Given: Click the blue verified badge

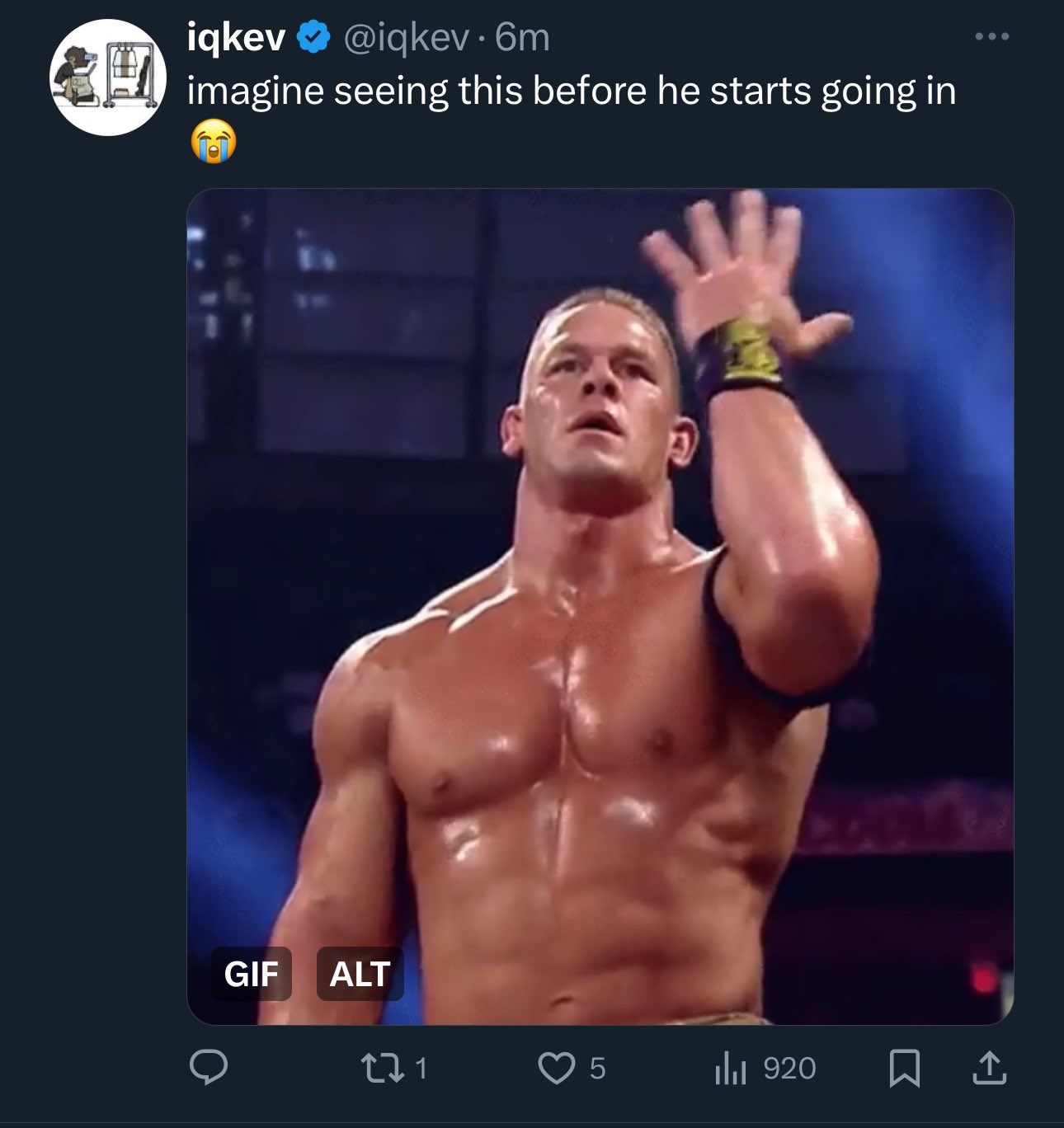Looking at the screenshot, I should pyautogui.click(x=313, y=38).
